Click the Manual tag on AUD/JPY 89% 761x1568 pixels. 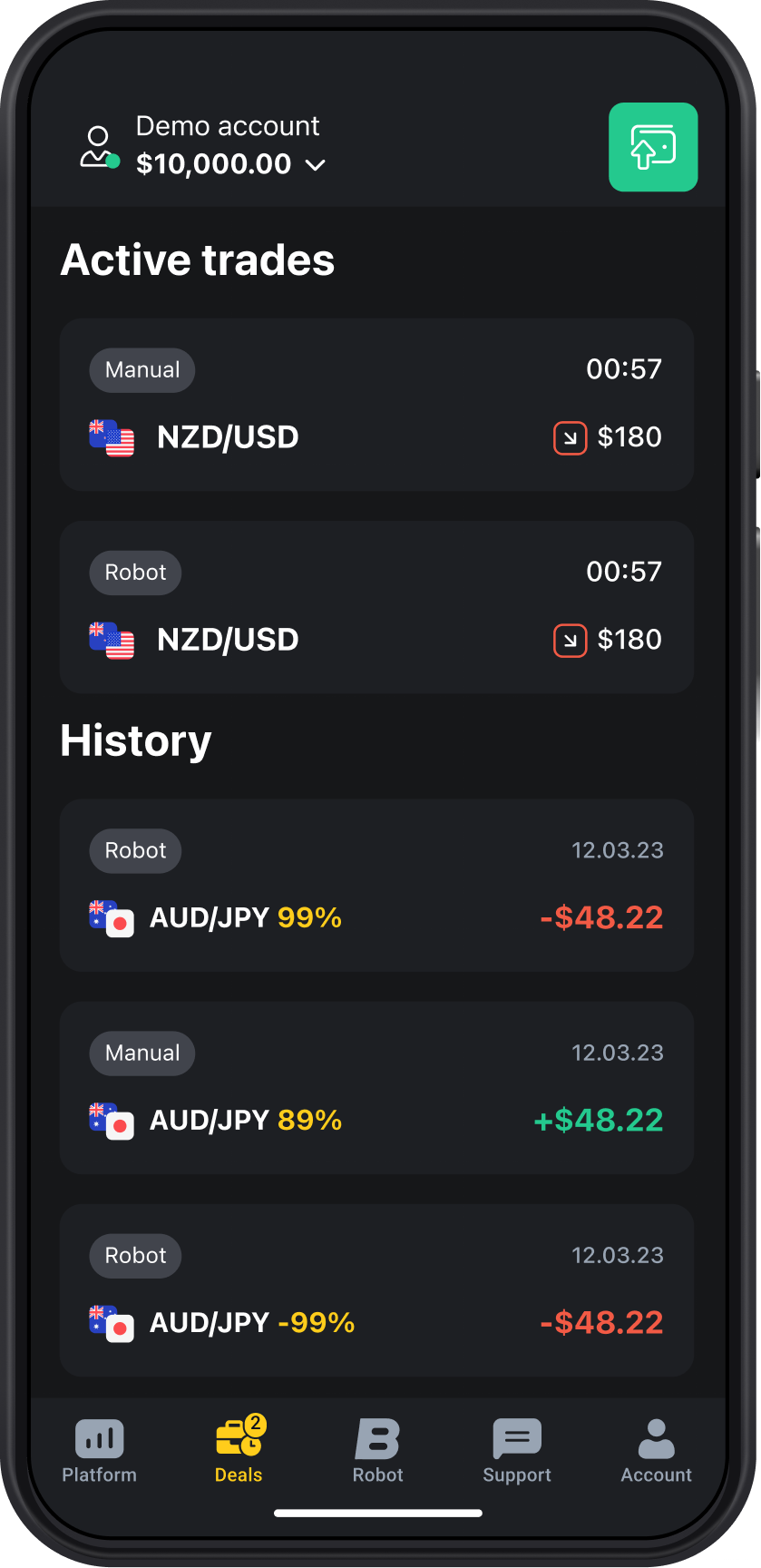pyautogui.click(x=142, y=1053)
